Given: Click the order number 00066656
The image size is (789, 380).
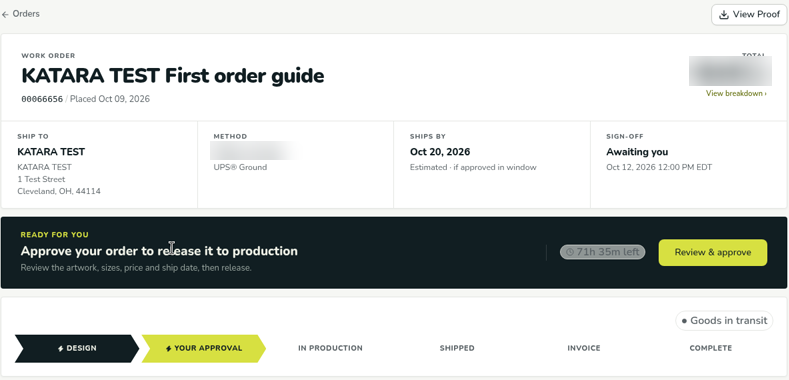Looking at the screenshot, I should tap(42, 99).
